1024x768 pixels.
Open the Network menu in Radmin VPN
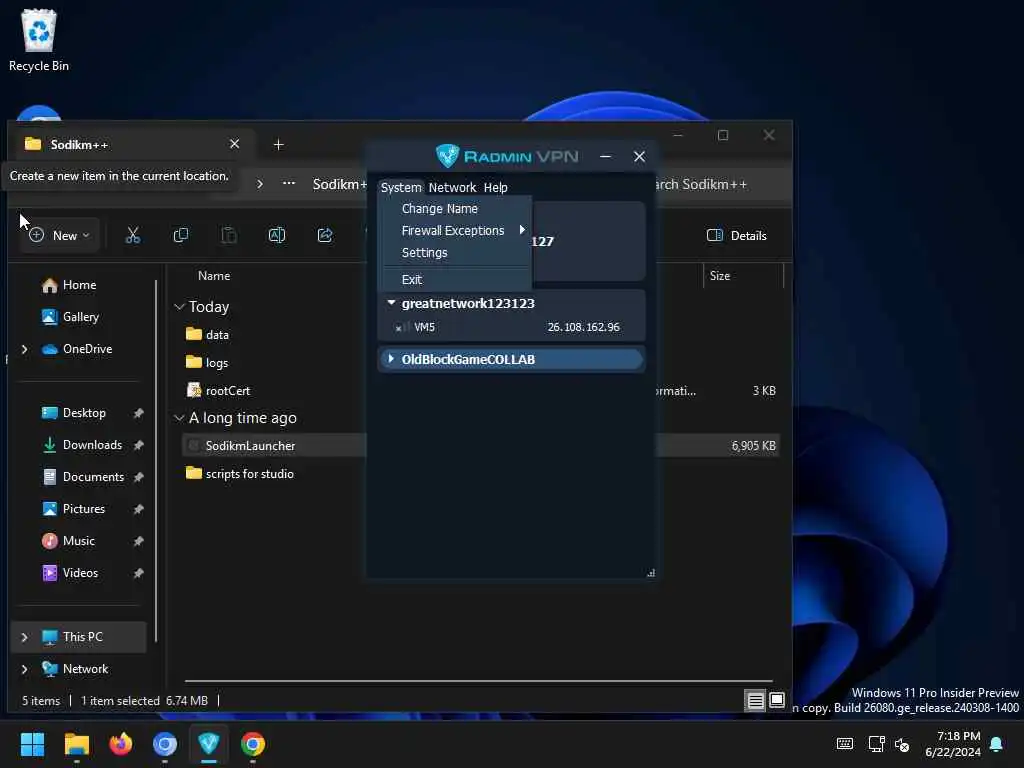coord(452,187)
